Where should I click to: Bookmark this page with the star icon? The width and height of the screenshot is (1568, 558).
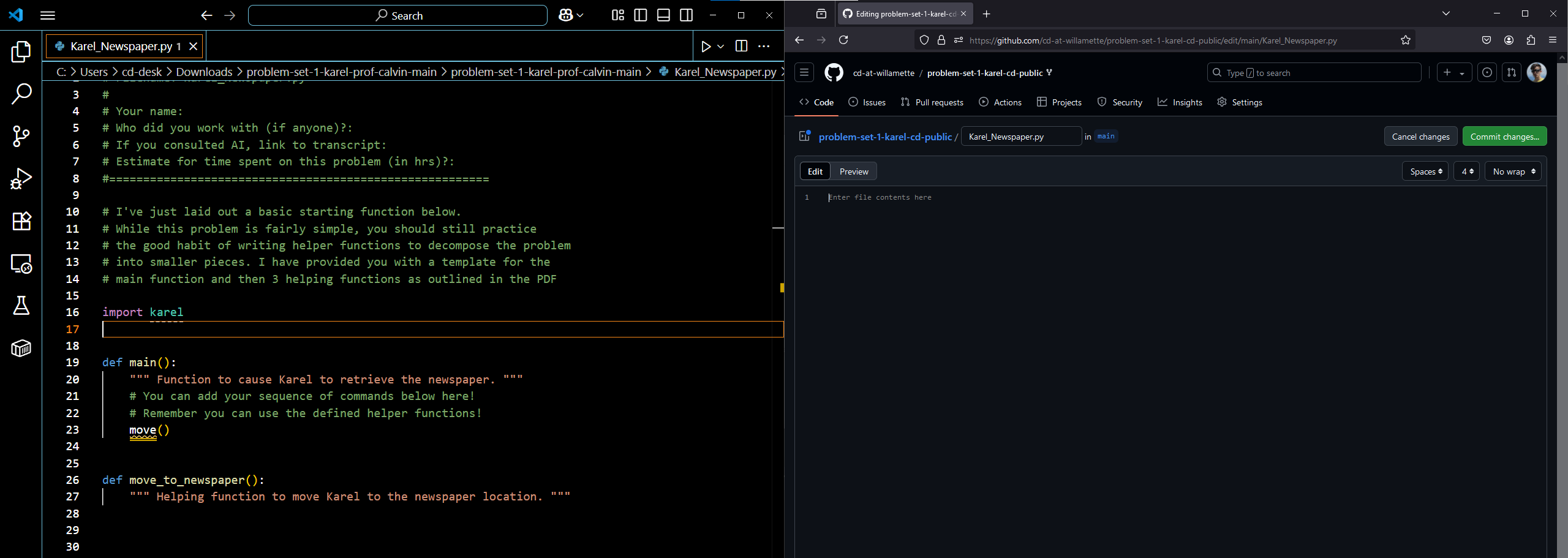[x=1406, y=40]
